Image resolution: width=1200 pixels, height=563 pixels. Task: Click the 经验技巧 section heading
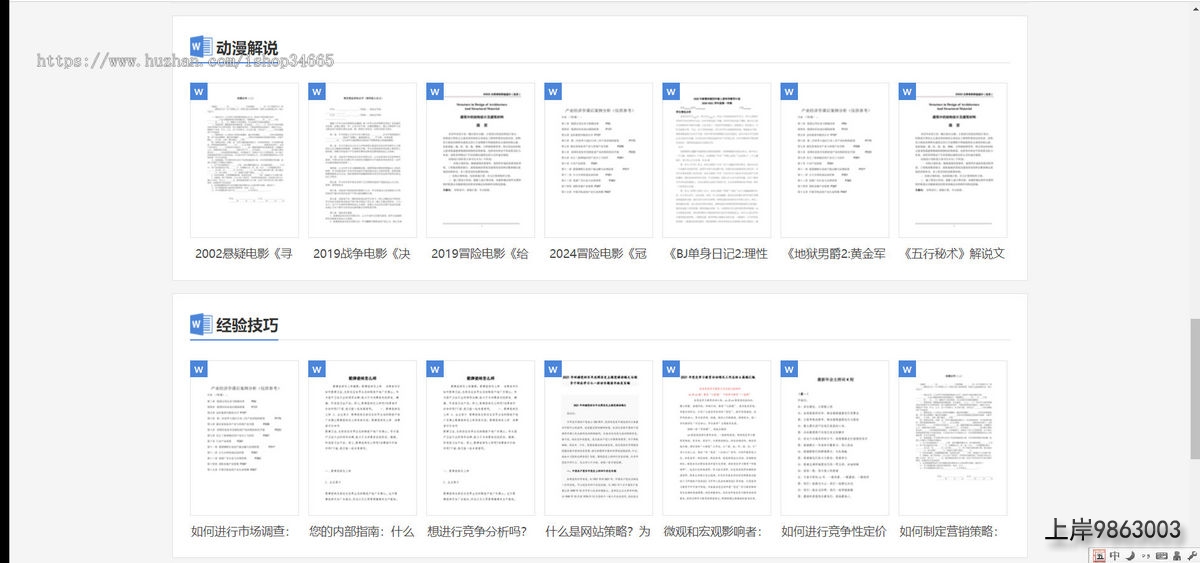click(247, 325)
